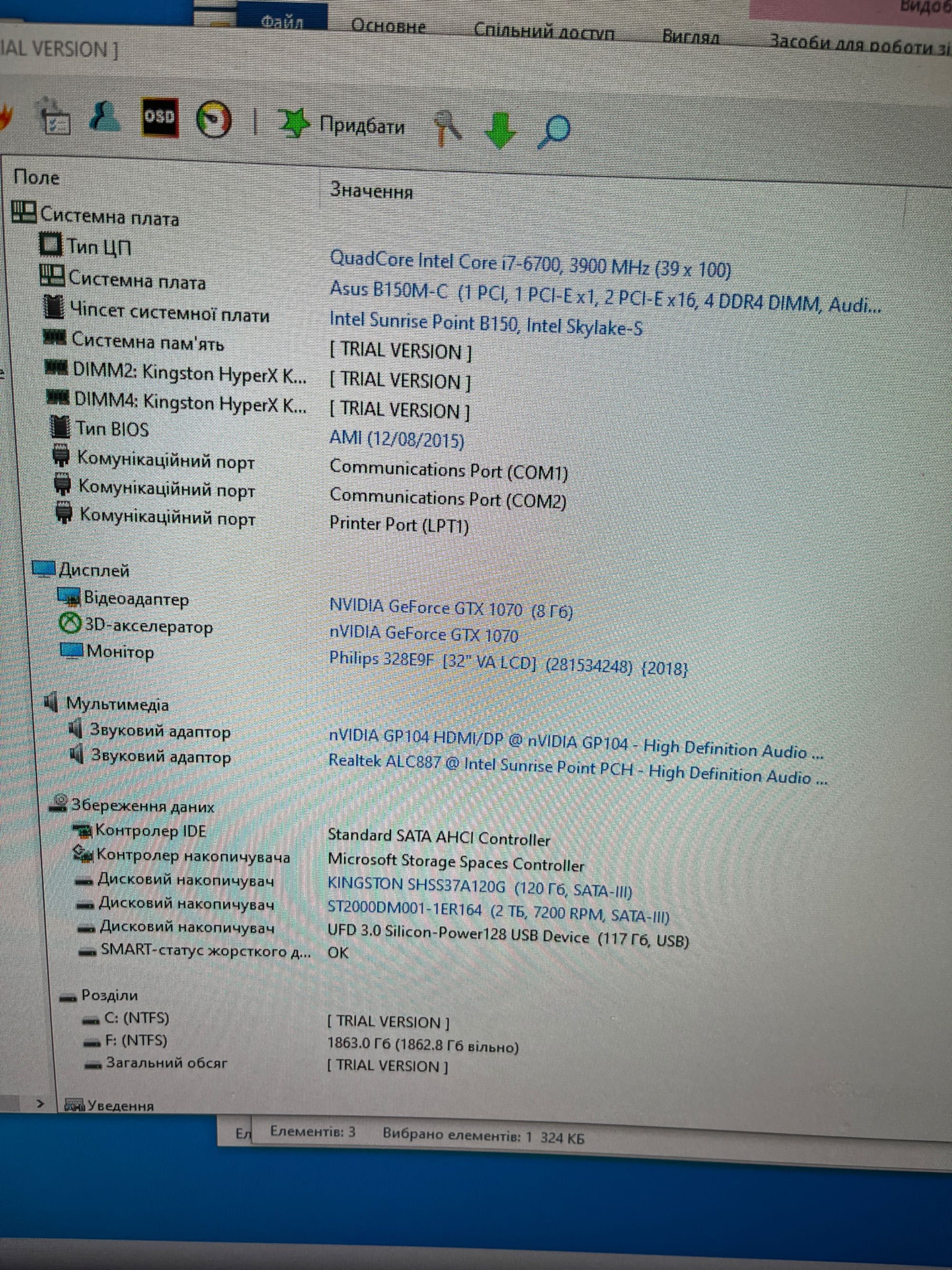952x1270 pixels.
Task: Select Збереження даних section header
Action: (x=132, y=806)
